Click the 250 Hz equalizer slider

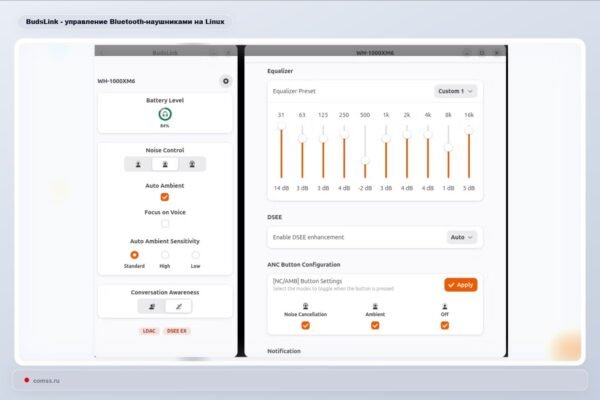pyautogui.click(x=344, y=151)
